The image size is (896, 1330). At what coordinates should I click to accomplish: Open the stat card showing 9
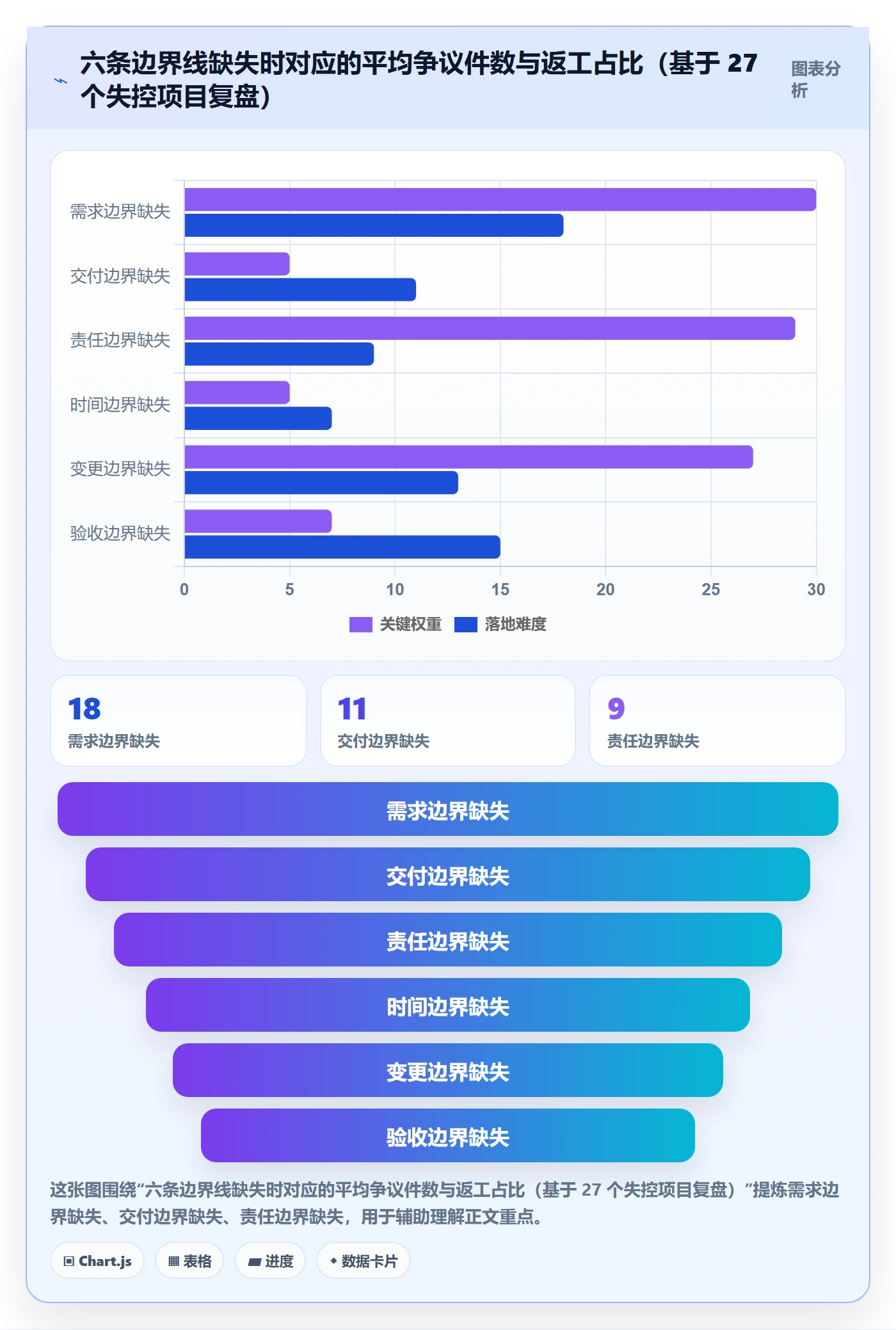(717, 721)
